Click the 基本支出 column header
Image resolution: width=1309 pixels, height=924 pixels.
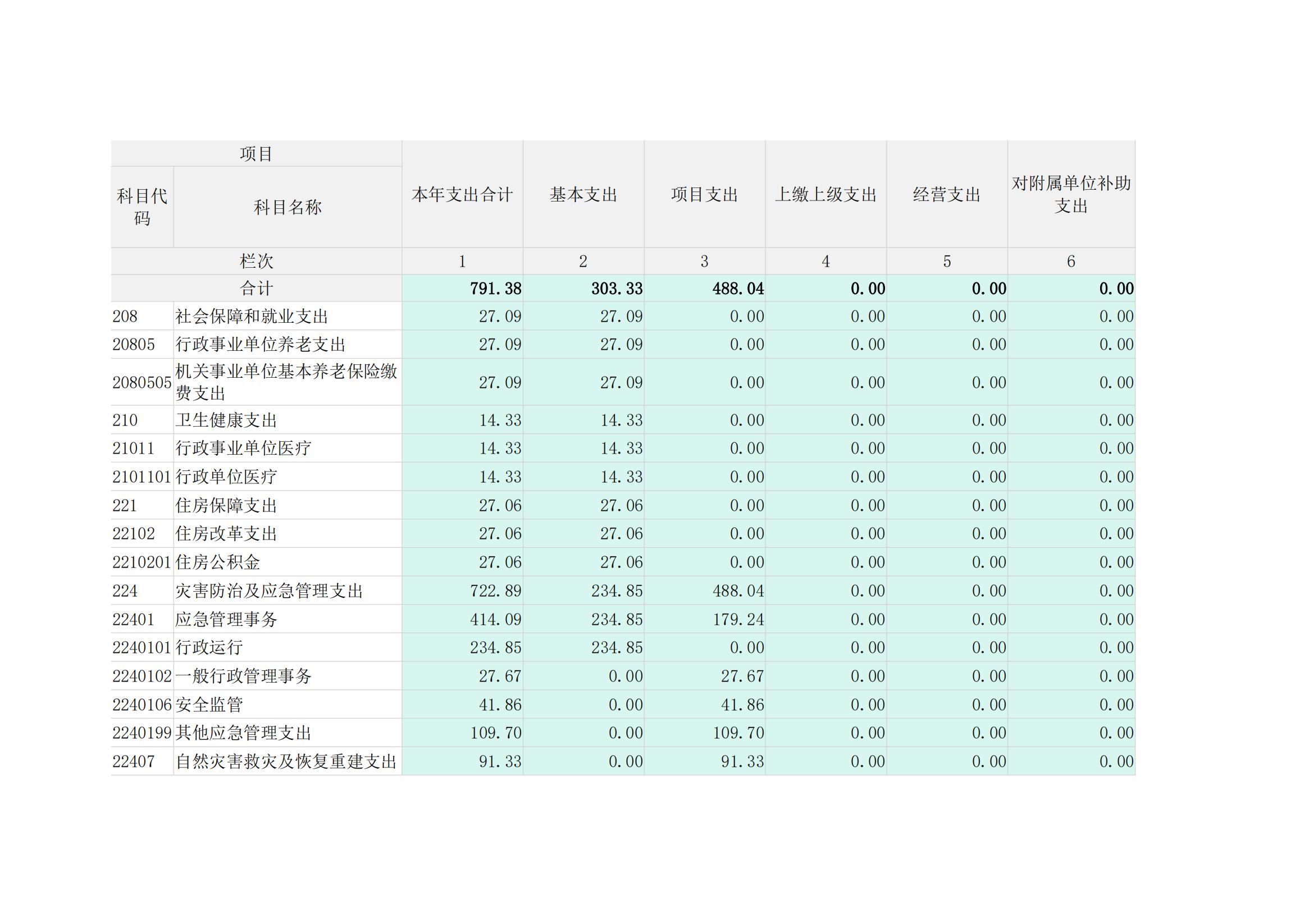point(583,194)
